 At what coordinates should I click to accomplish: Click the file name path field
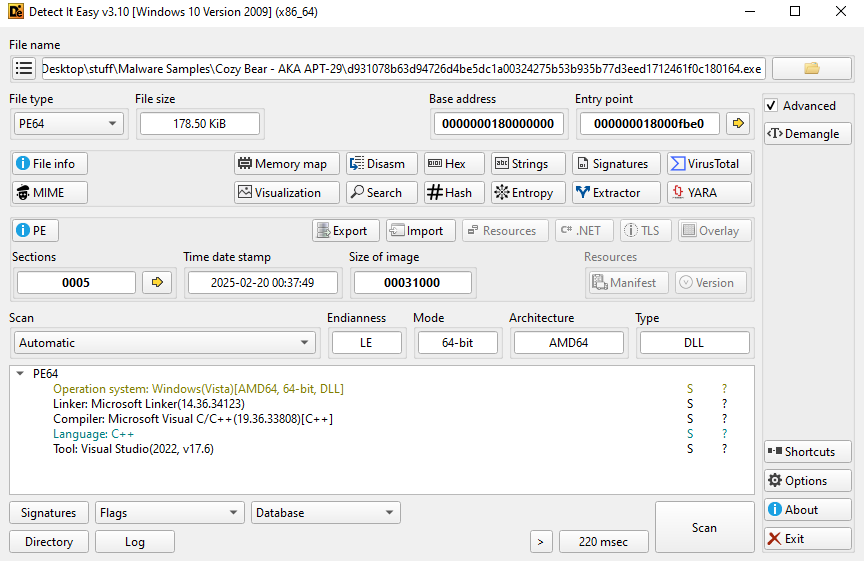(403, 68)
